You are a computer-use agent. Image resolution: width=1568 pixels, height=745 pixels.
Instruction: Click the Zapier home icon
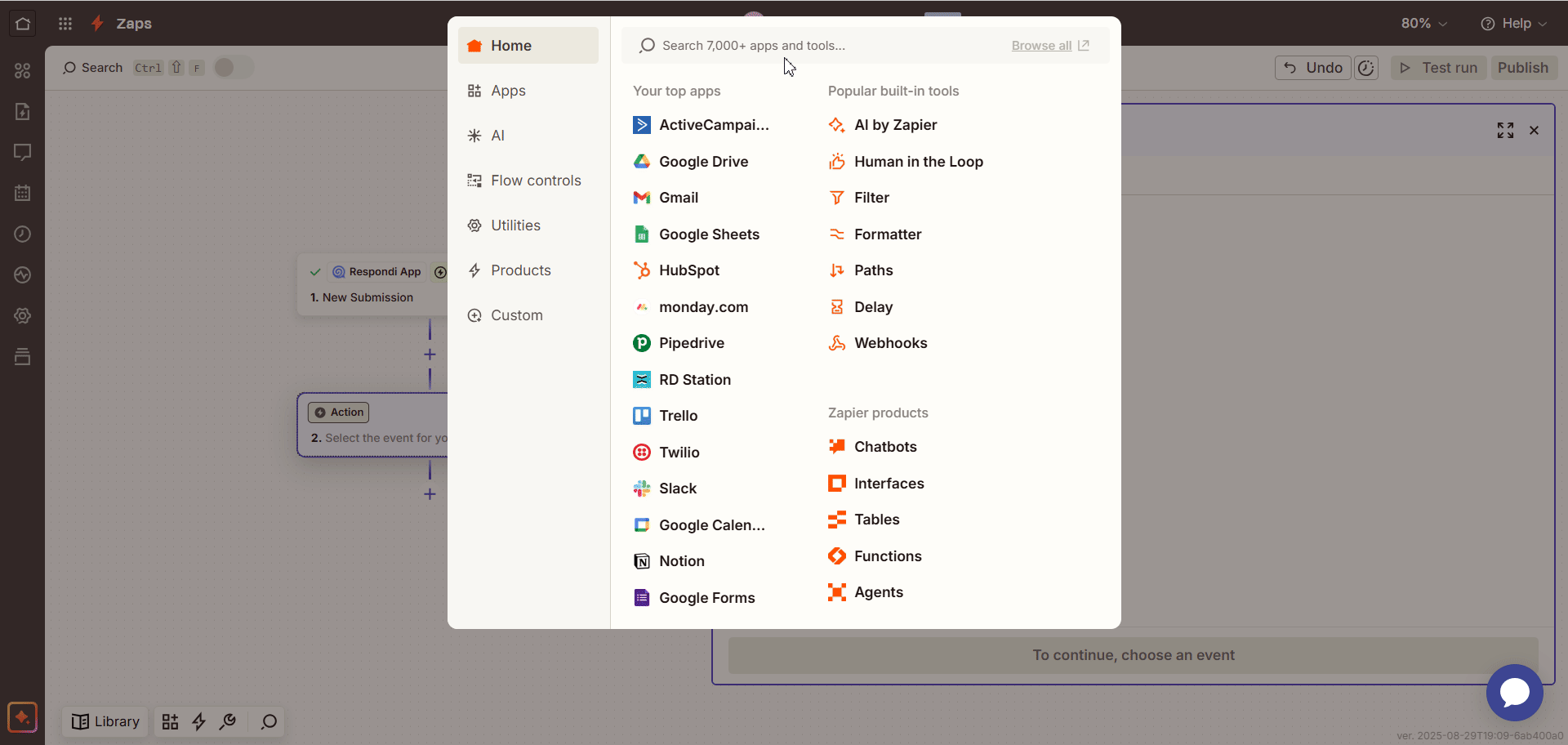click(x=23, y=24)
